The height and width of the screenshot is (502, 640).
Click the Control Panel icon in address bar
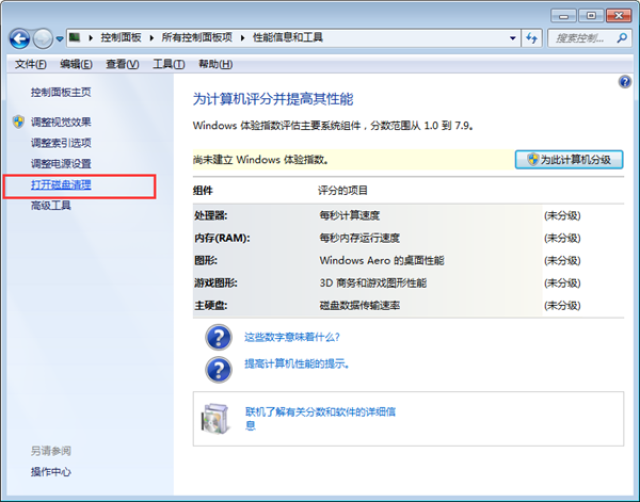coord(74,38)
